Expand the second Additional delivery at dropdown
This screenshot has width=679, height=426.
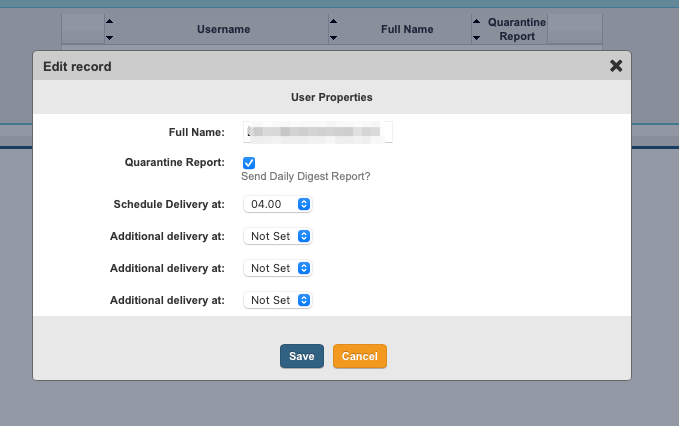pos(278,268)
